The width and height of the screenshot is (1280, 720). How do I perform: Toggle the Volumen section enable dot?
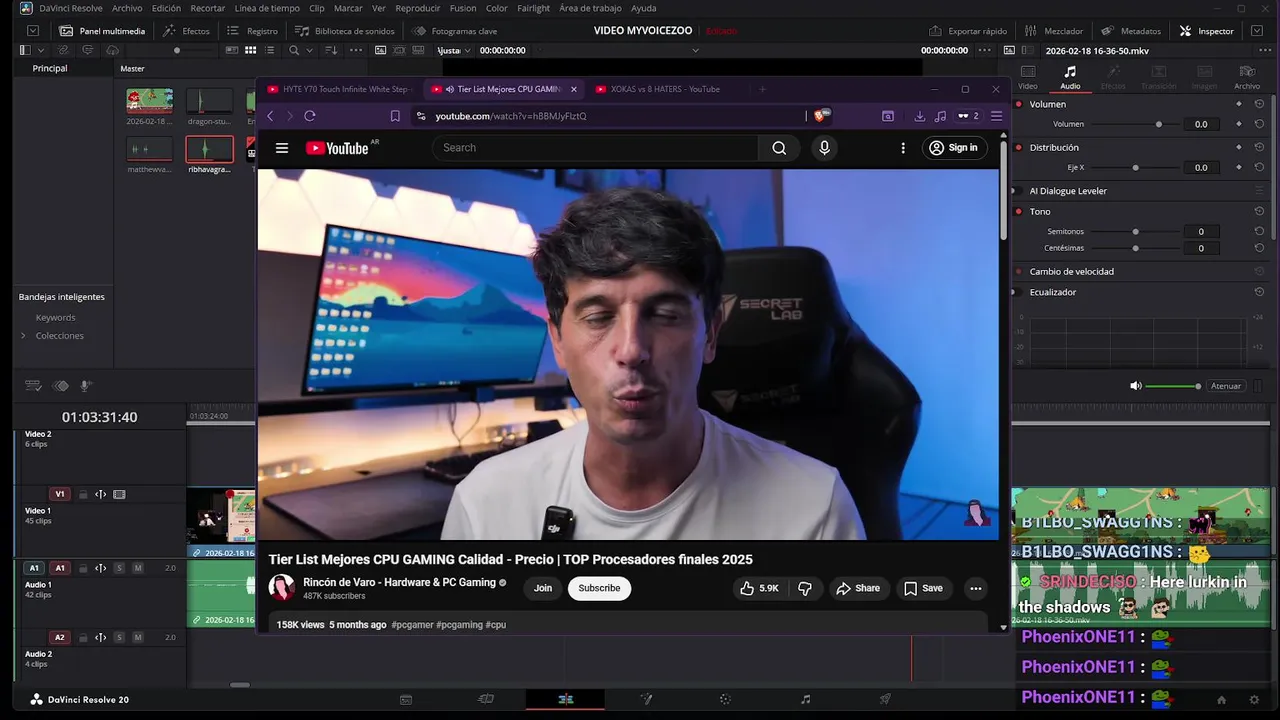pos(1019,104)
